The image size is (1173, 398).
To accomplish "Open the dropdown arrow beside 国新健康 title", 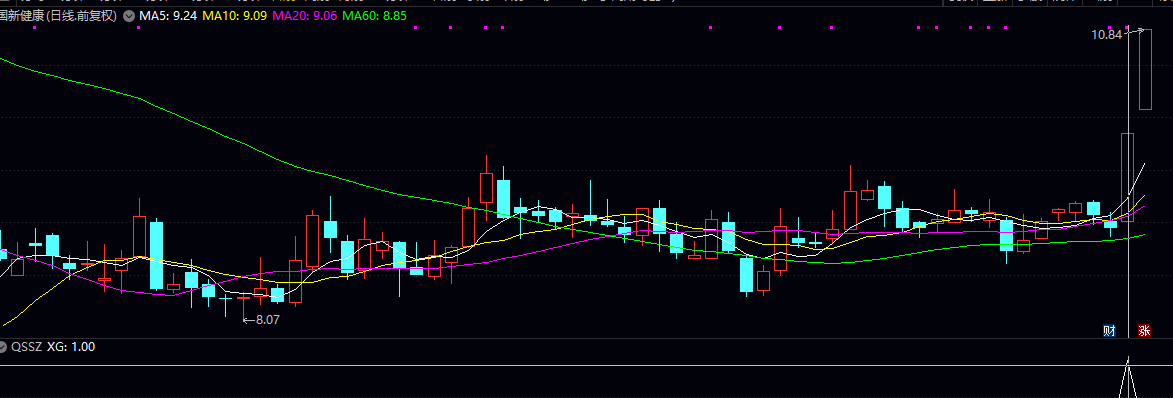I will coord(129,16).
